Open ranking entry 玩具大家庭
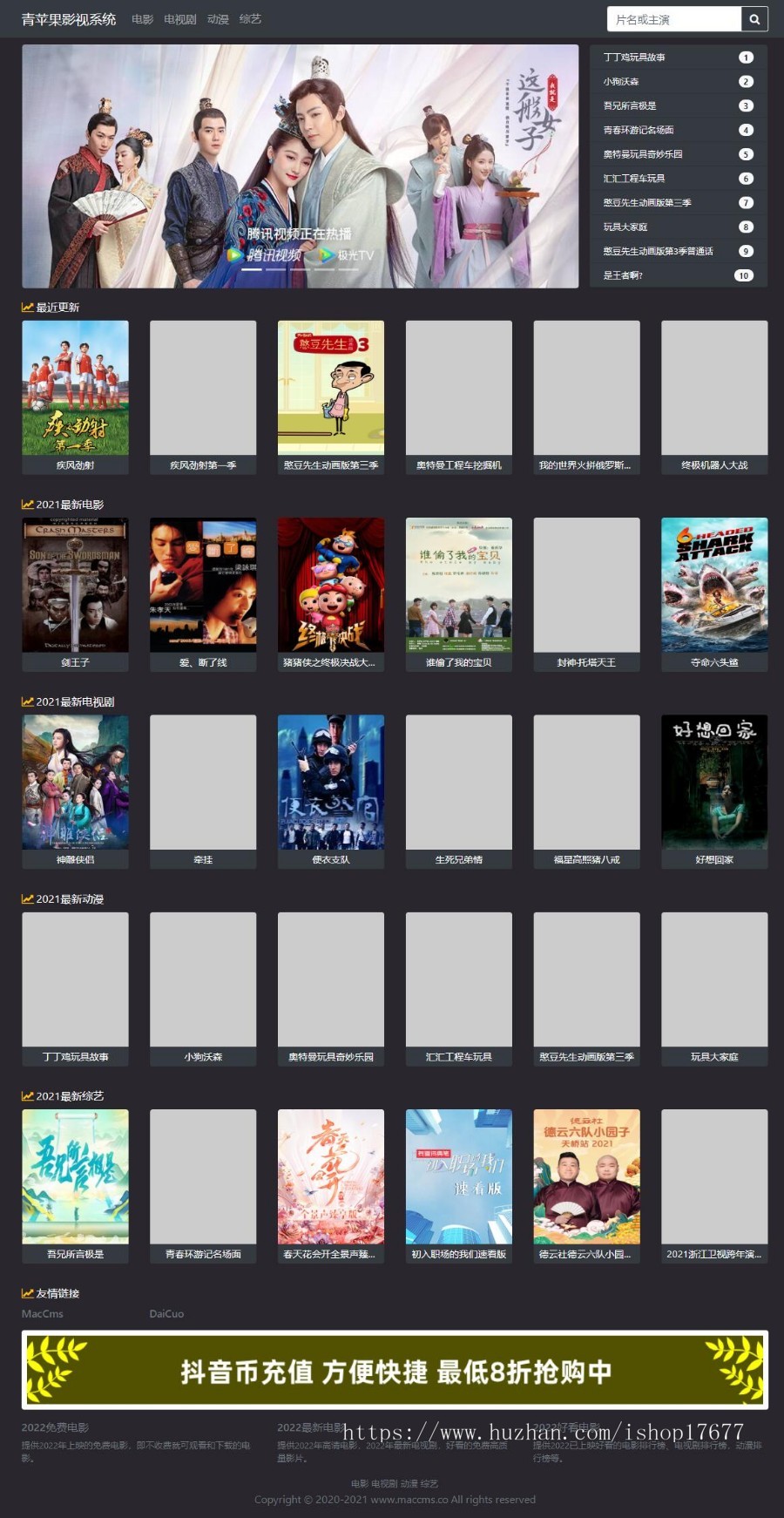Viewport: 784px width, 1518px height. (625, 227)
